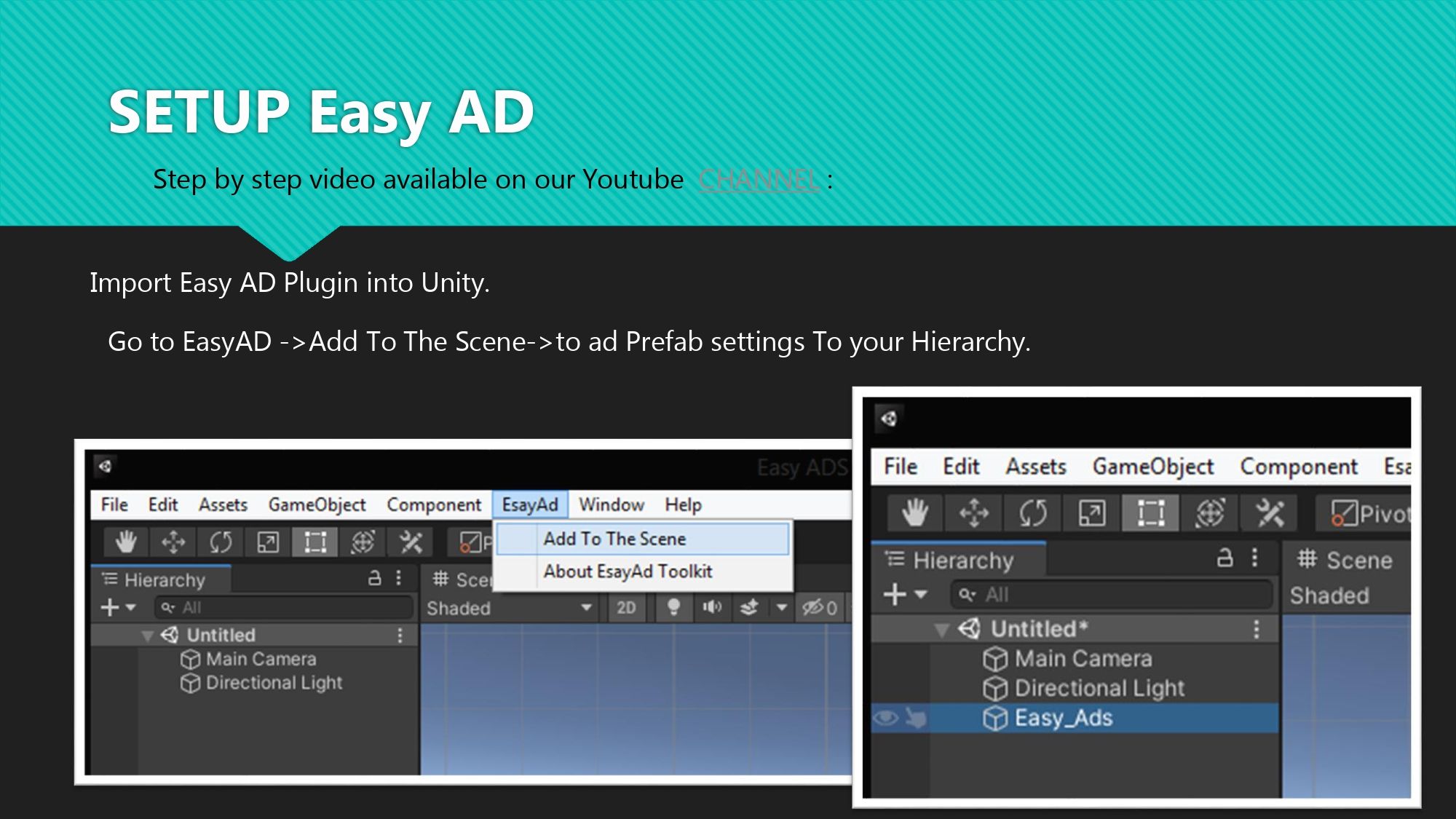Collapse the Untitled* scene tree
Viewport: 1456px width, 819px height.
pos(941,630)
